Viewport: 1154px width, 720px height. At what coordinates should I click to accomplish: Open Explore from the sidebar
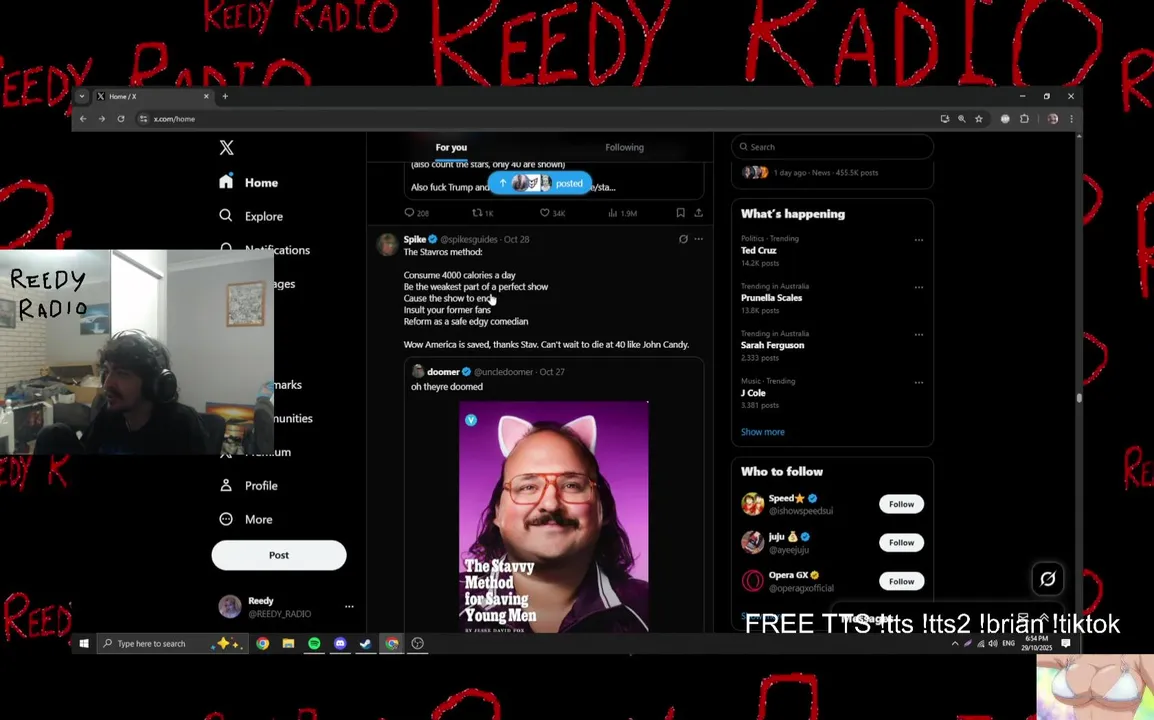[x=251, y=216]
